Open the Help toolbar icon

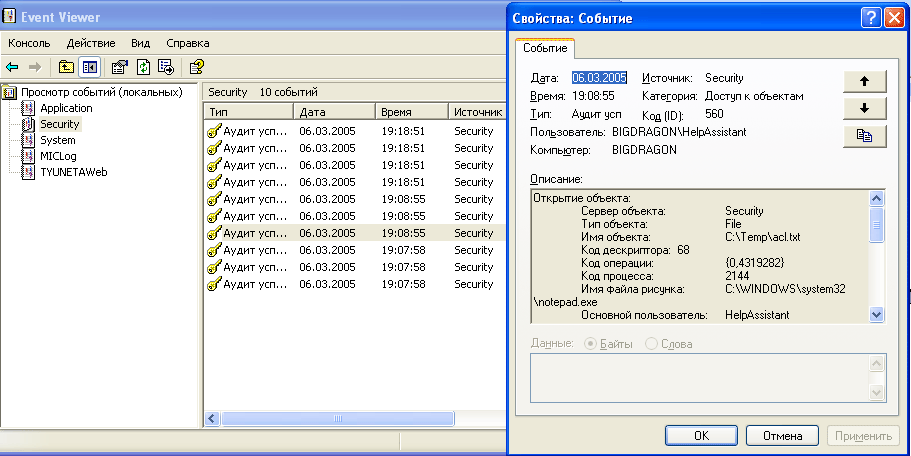196,67
